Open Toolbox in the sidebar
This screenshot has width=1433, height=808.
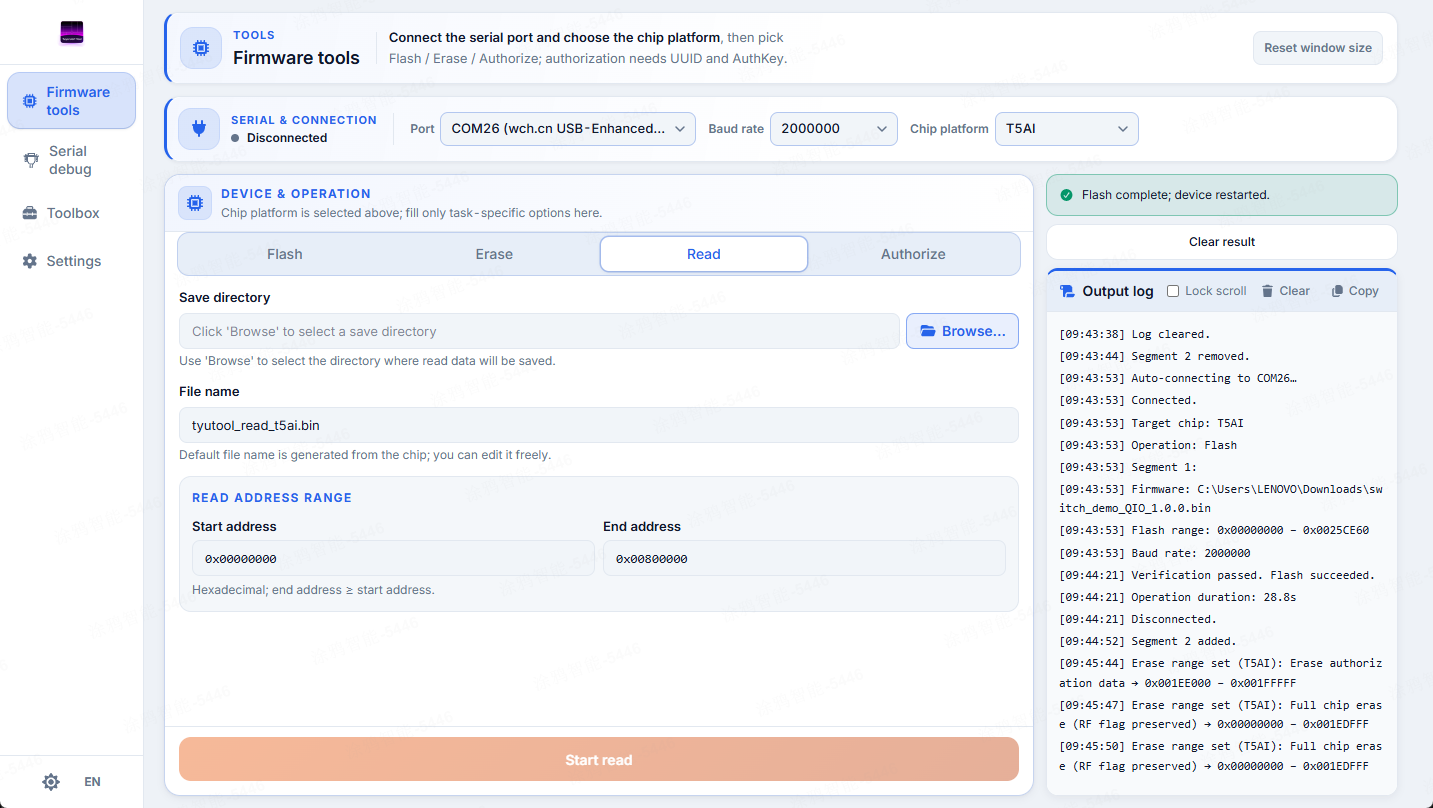click(71, 213)
